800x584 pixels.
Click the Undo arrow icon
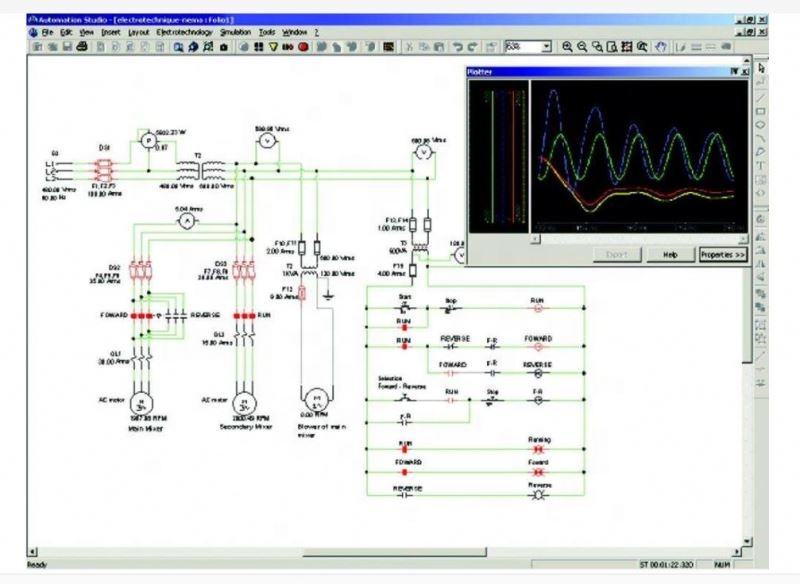coord(457,47)
